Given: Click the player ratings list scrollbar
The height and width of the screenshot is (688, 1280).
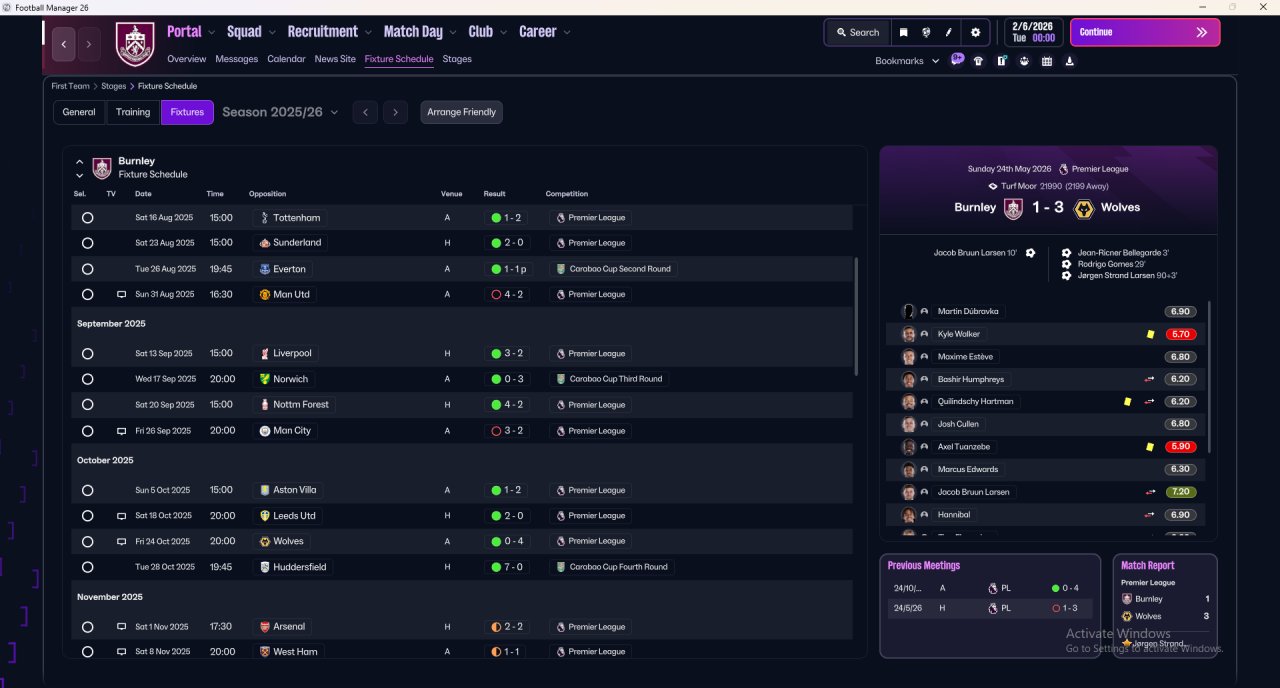Looking at the screenshot, I should [1209, 376].
